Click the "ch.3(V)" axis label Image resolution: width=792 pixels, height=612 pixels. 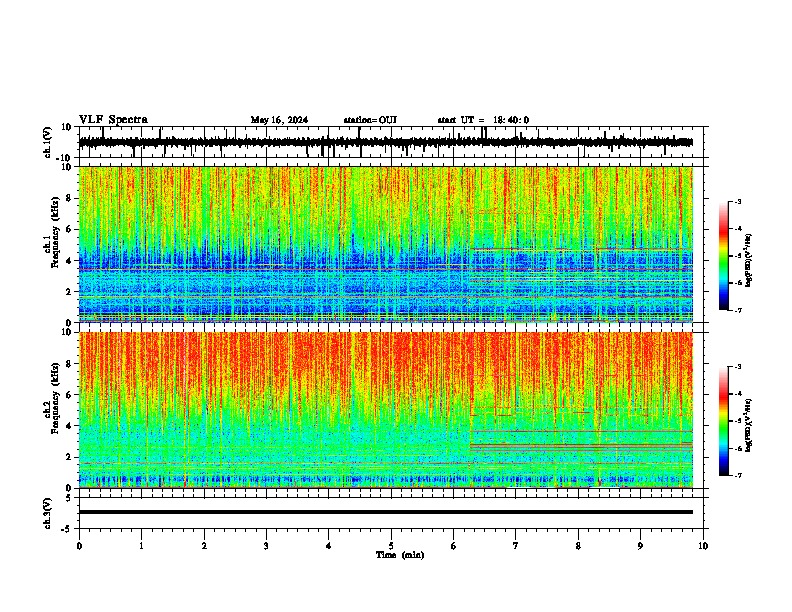48,513
